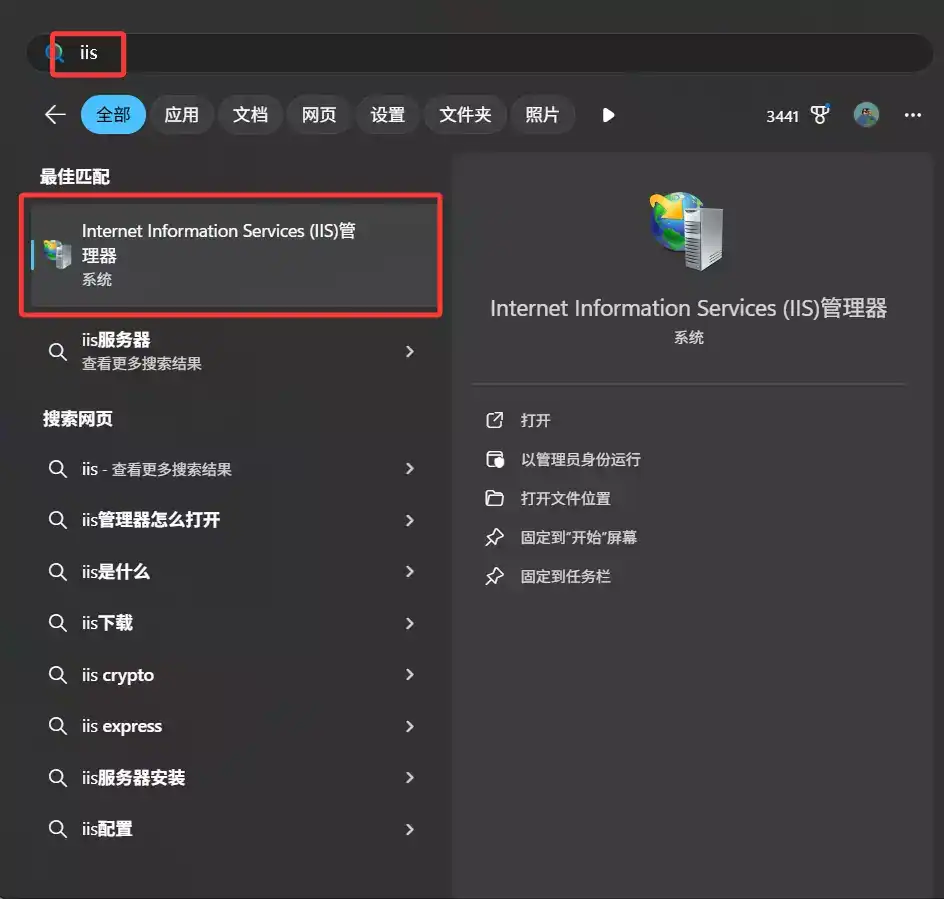The height and width of the screenshot is (899, 944).
Task: Click the back arrow icon
Action: (55, 114)
